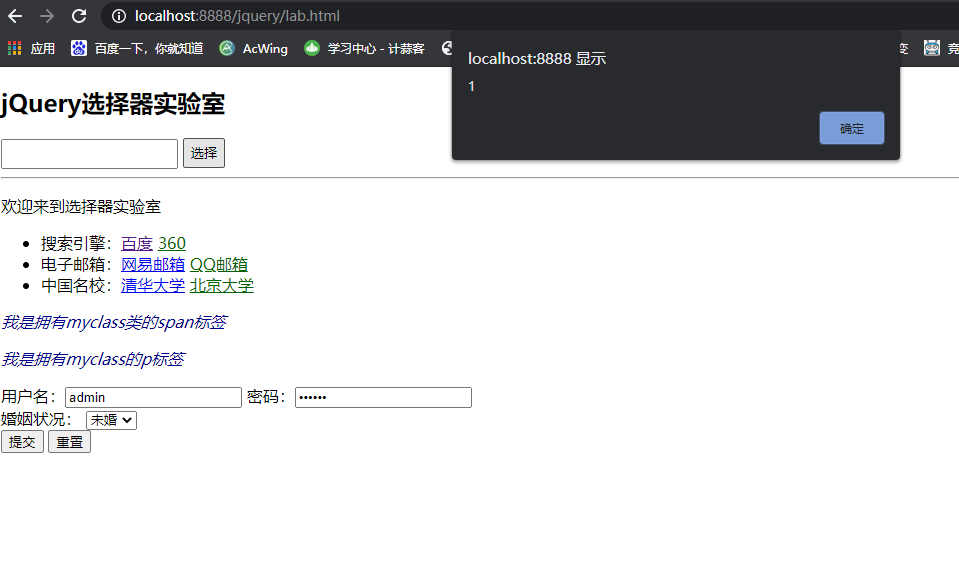This screenshot has width=959, height=579.
Task: Open the QQ邮箱 link
Action: pyautogui.click(x=219, y=265)
